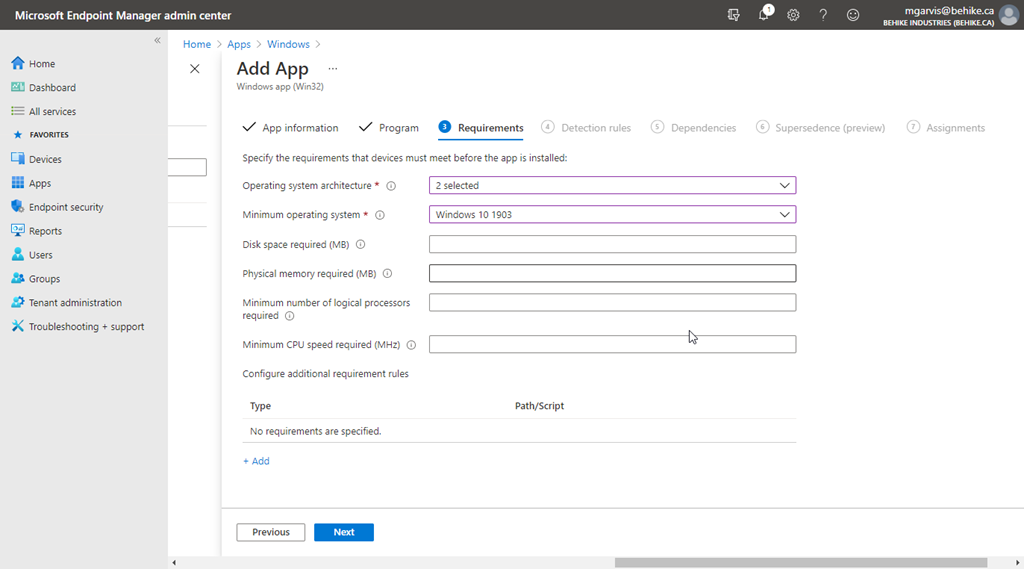The height and width of the screenshot is (569, 1024).
Task: Click the Previous button
Action: (270, 532)
